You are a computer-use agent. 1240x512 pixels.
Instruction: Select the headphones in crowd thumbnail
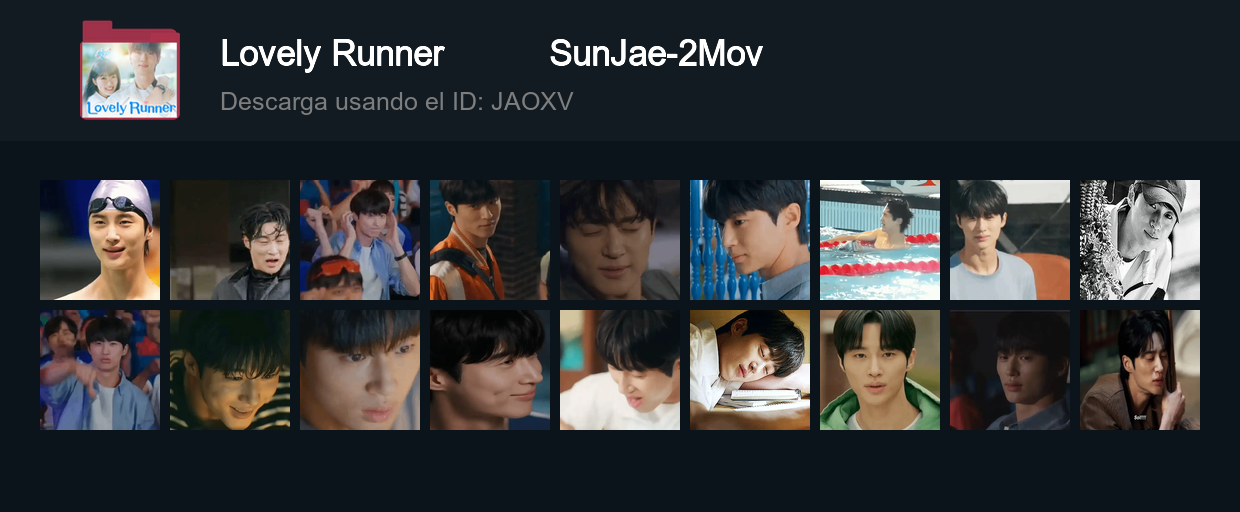[360, 240]
